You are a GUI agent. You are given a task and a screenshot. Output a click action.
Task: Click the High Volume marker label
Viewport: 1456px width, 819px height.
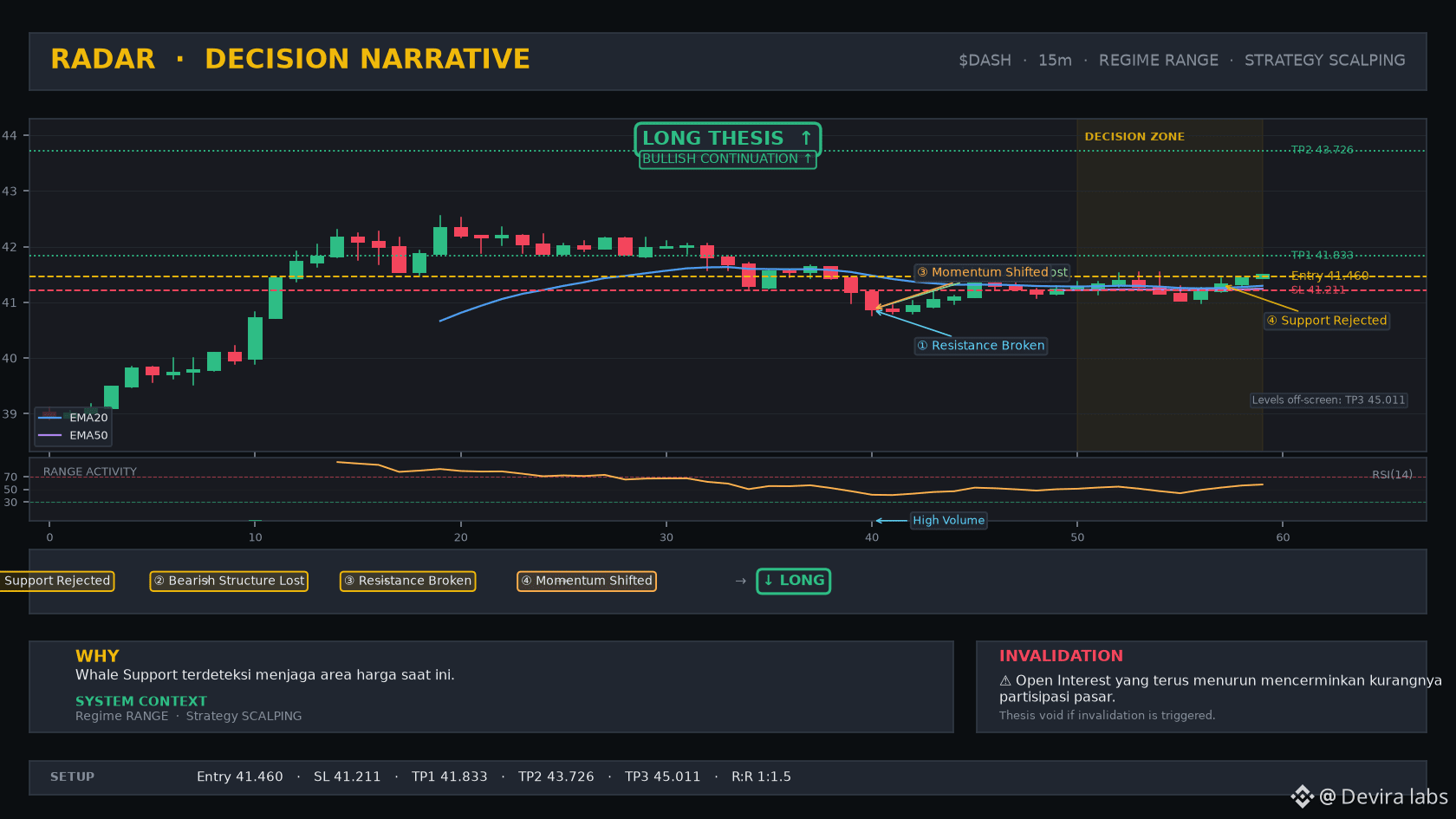pyautogui.click(x=948, y=521)
